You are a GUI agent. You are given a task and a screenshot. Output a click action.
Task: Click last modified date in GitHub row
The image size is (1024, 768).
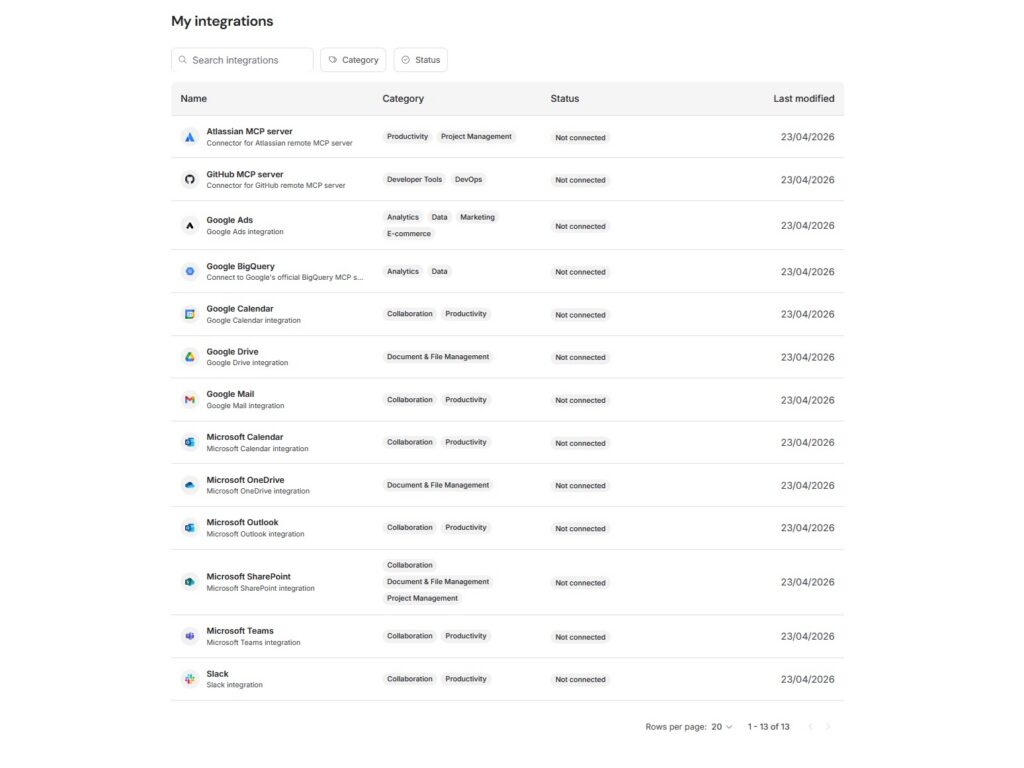[x=807, y=180]
